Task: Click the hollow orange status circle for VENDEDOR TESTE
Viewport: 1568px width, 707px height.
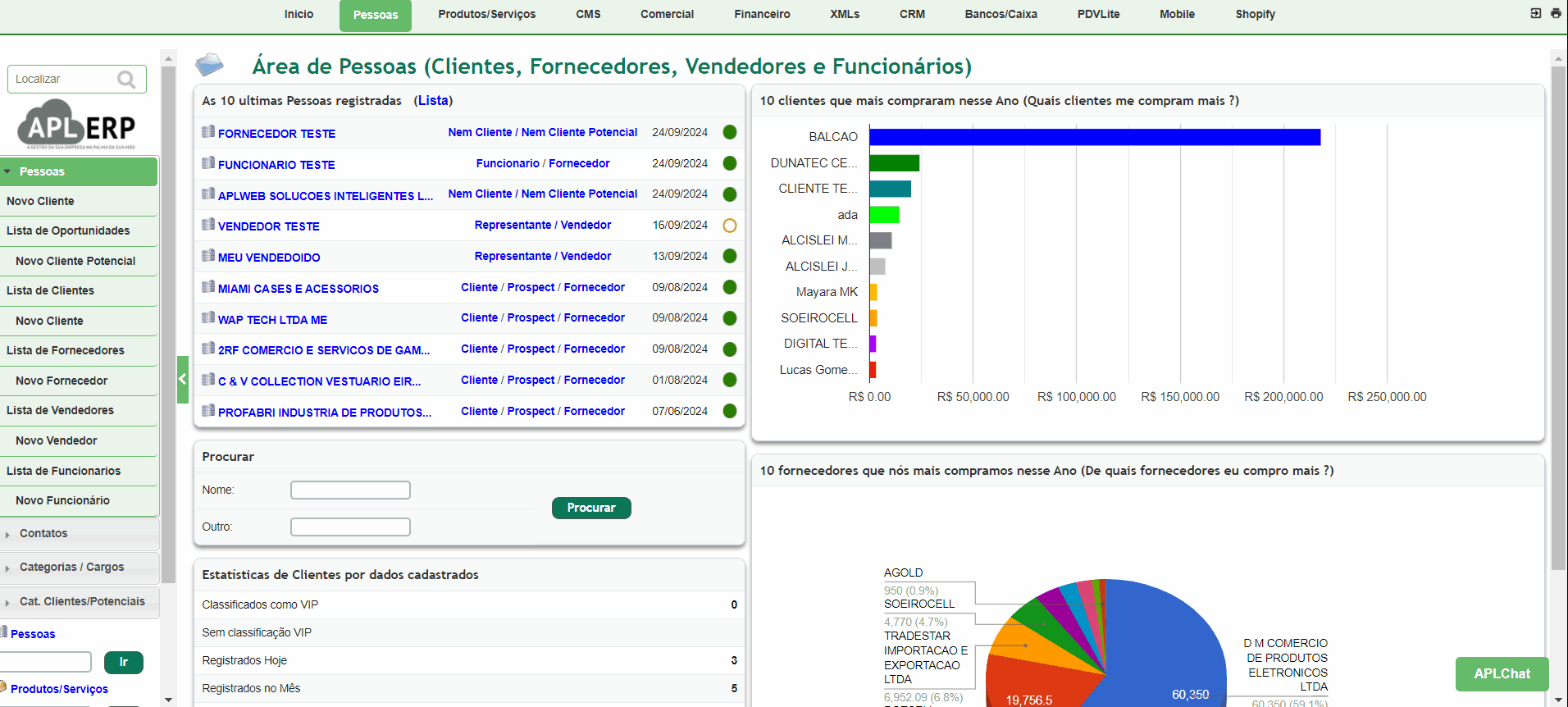Action: [x=730, y=226]
